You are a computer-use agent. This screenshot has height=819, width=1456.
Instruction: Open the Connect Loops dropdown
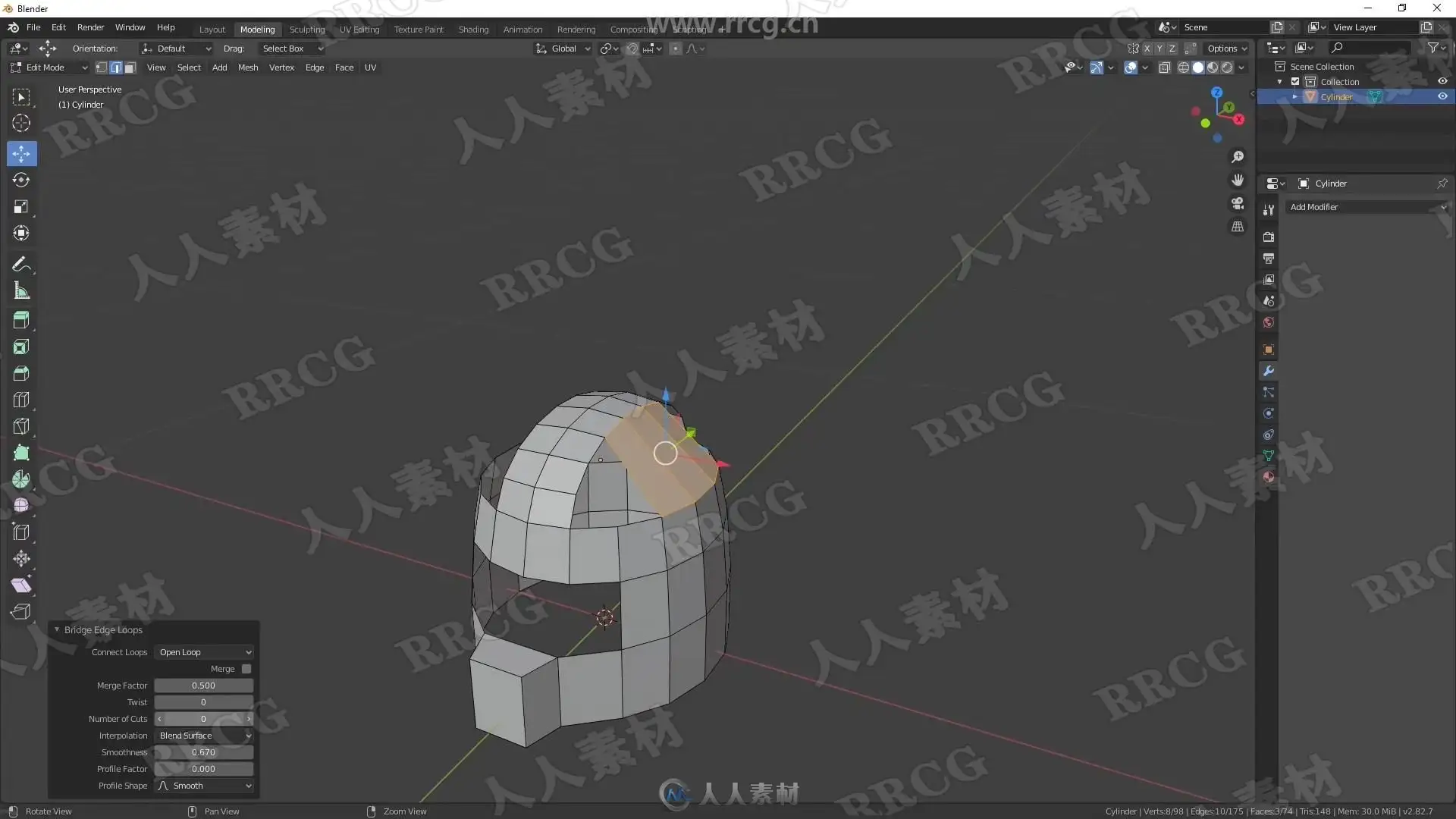coord(204,652)
